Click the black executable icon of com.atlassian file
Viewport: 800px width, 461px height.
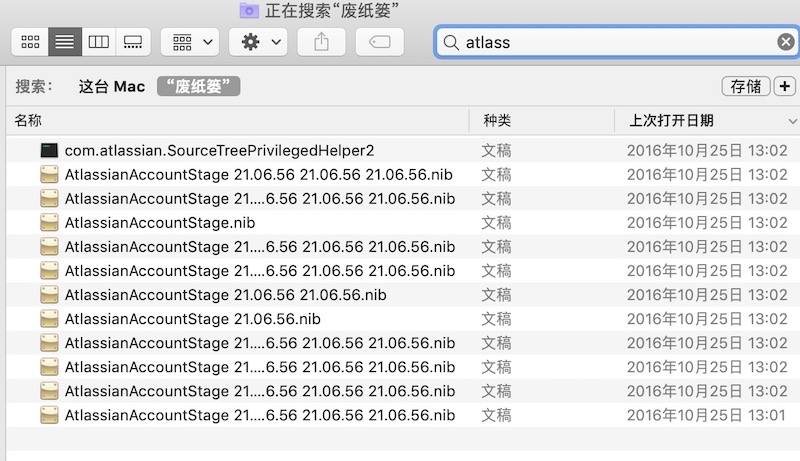point(49,150)
